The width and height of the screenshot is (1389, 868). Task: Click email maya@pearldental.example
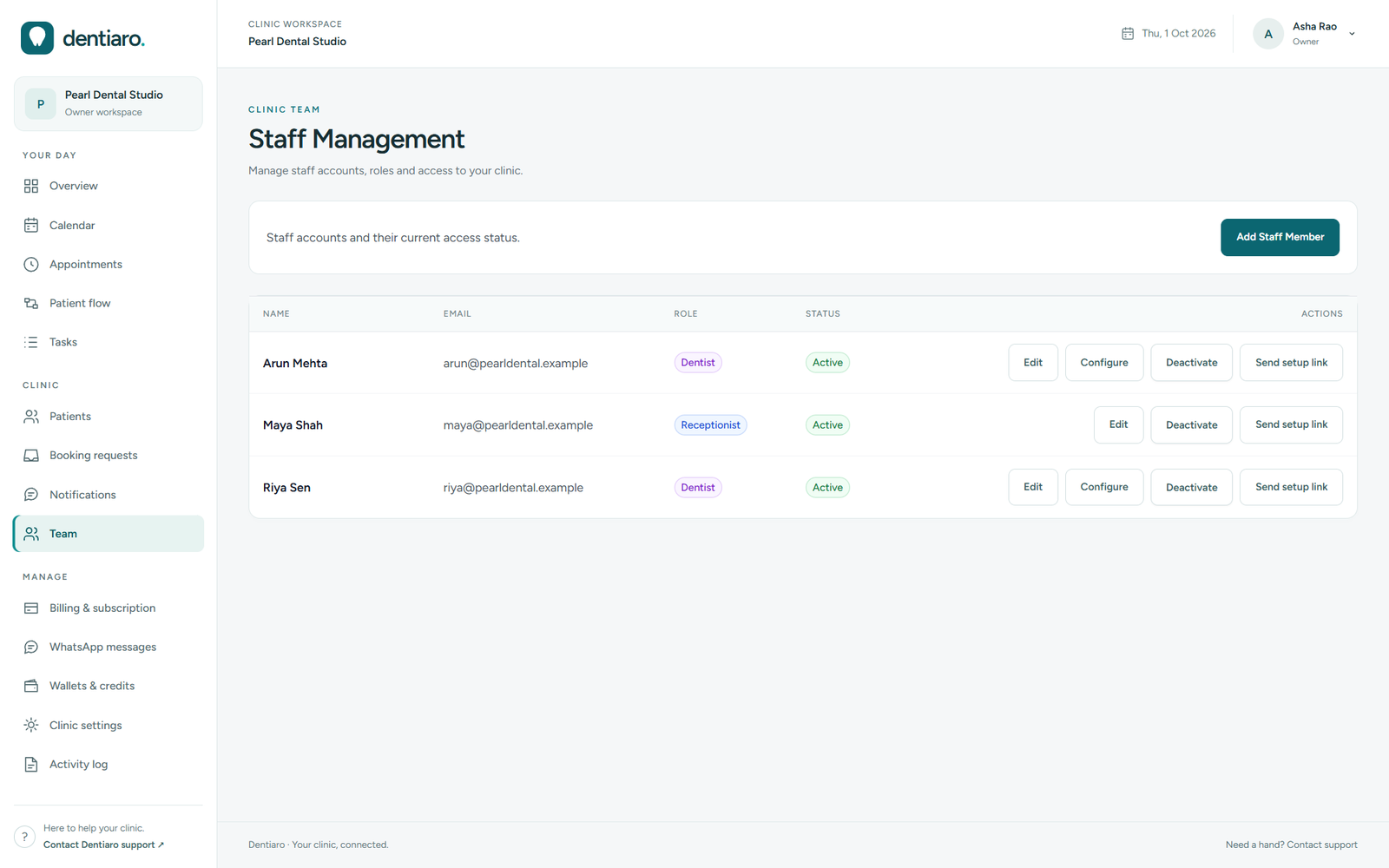tap(518, 425)
